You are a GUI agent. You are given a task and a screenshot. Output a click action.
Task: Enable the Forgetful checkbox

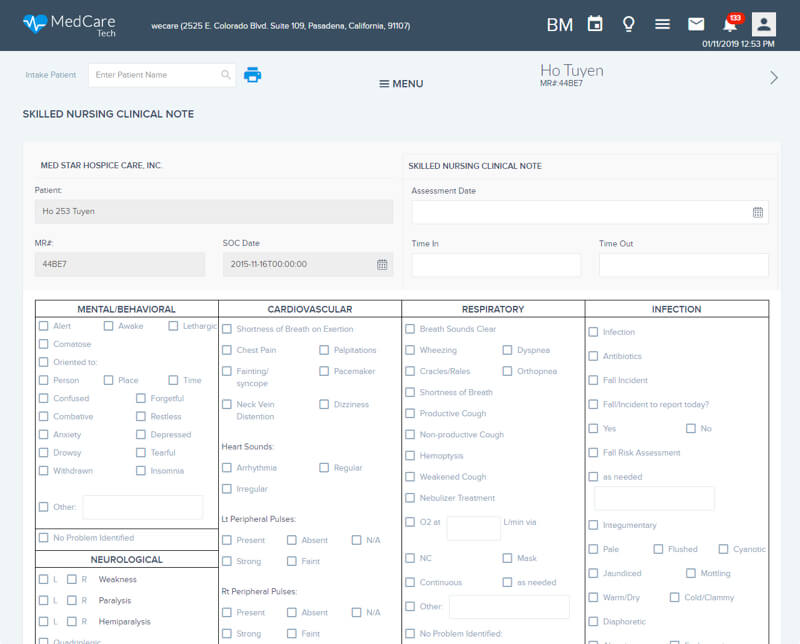[x=141, y=398]
